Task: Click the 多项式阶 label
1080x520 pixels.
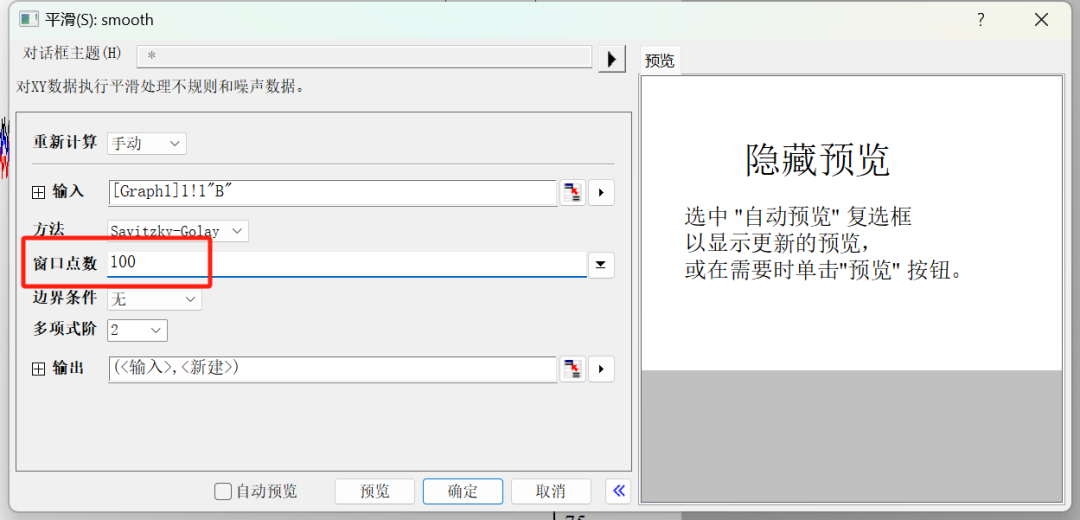Action: point(65,329)
